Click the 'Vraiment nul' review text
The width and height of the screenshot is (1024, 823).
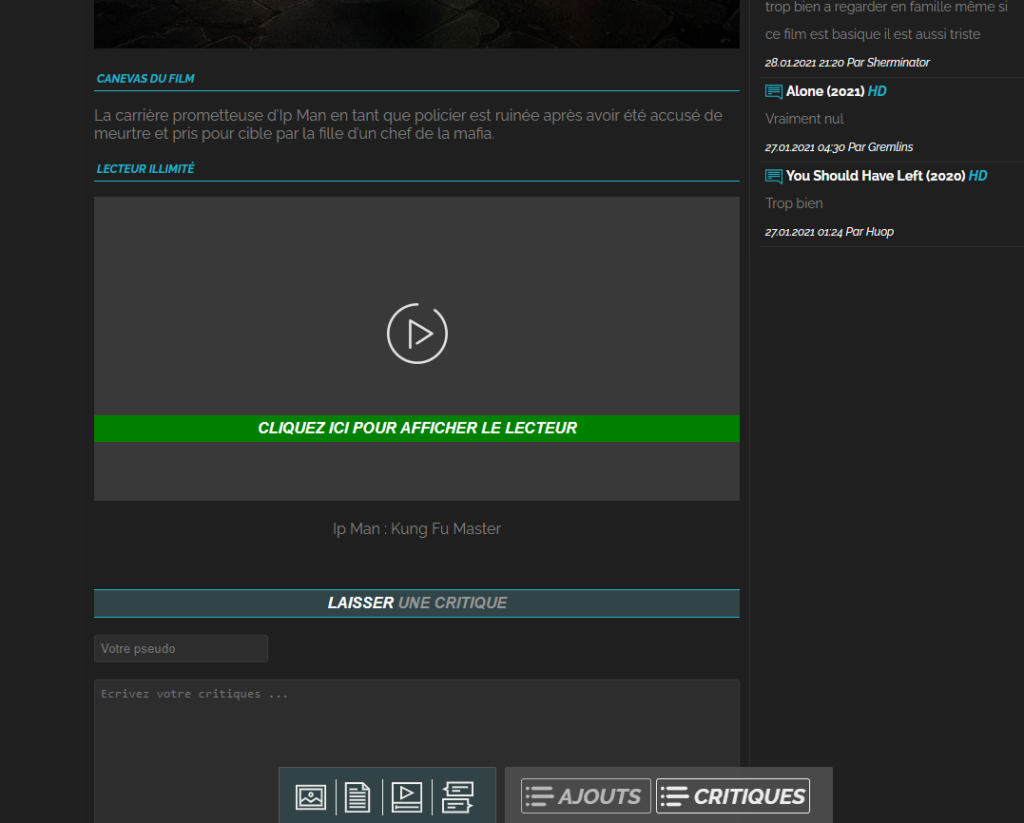(804, 119)
